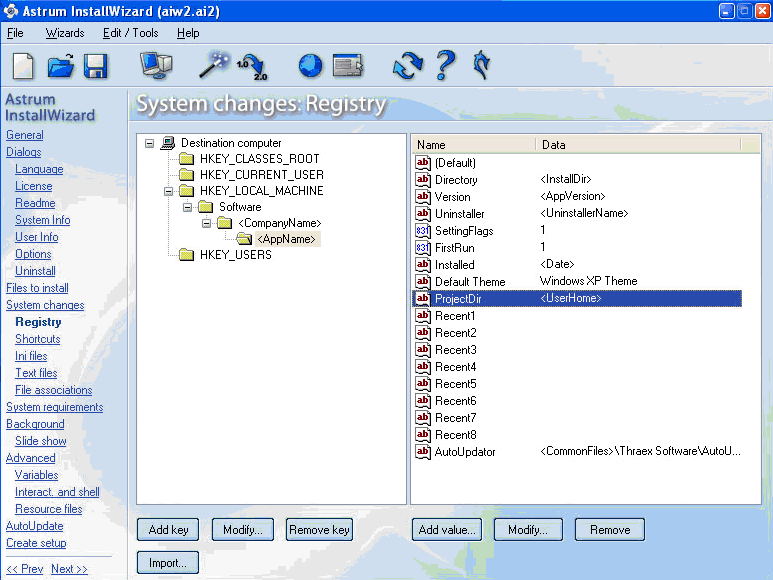
Task: Click the Next >> navigation link
Action: (x=69, y=569)
